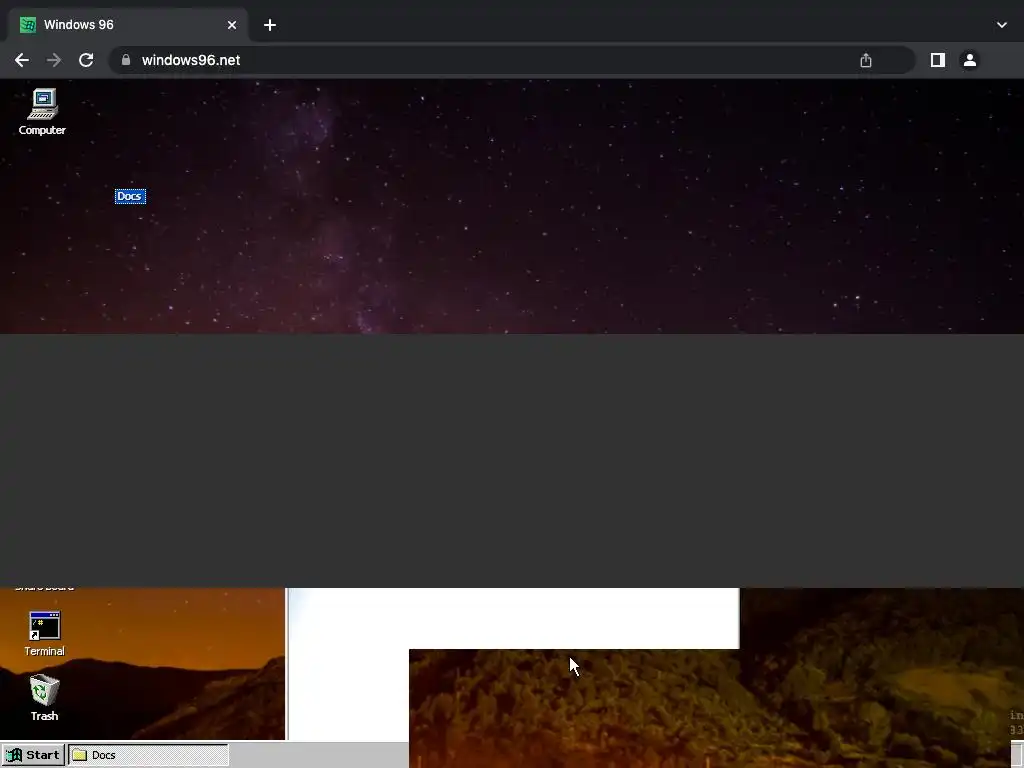Open a new browser tab
1024x768 pixels.
[270, 25]
